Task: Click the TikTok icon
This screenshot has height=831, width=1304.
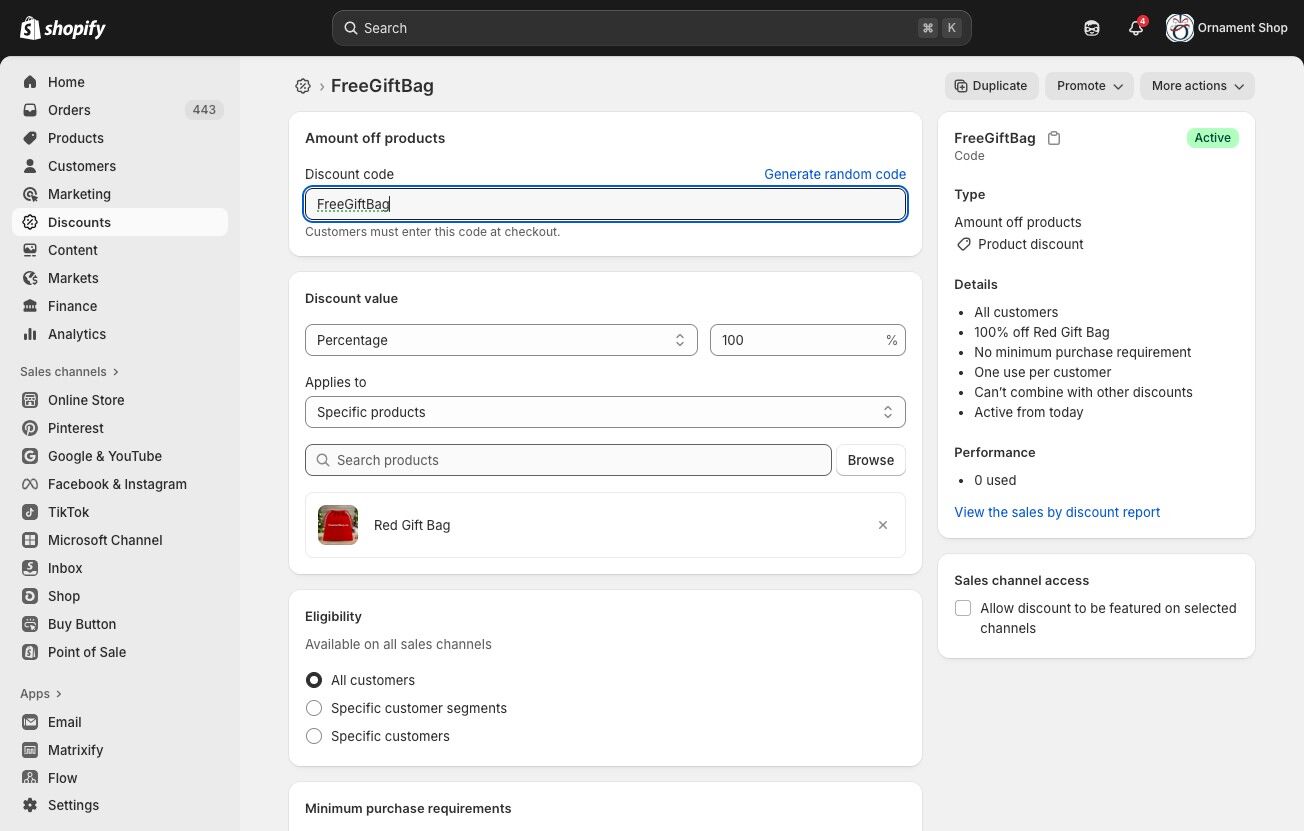Action: (30, 512)
